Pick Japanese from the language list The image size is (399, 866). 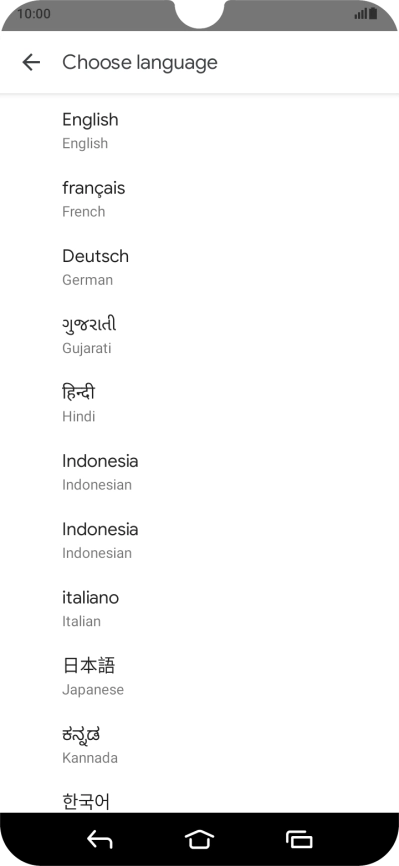[200, 677]
